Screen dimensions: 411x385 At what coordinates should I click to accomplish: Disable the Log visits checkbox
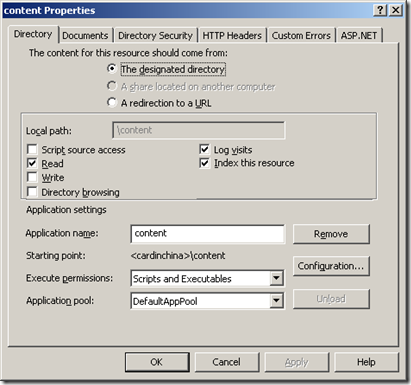pyautogui.click(x=204, y=149)
